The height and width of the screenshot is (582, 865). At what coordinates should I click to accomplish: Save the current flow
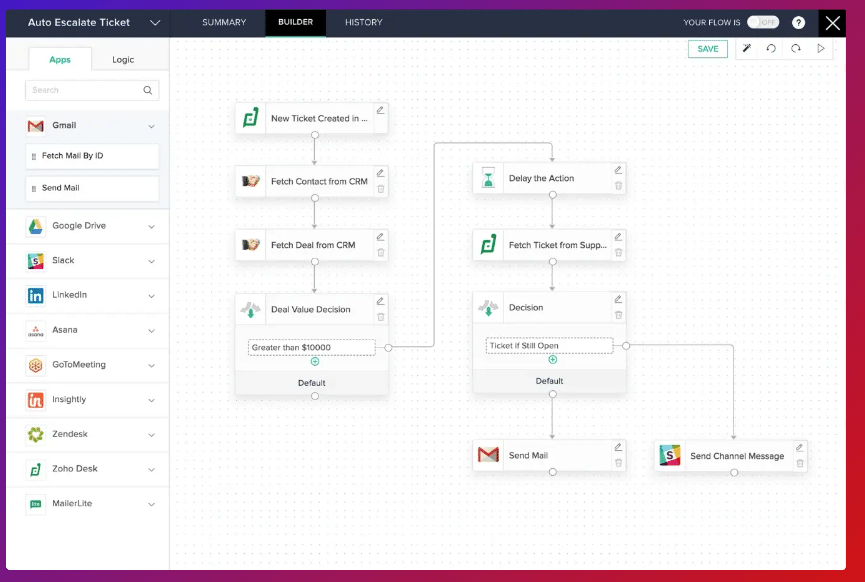click(708, 48)
